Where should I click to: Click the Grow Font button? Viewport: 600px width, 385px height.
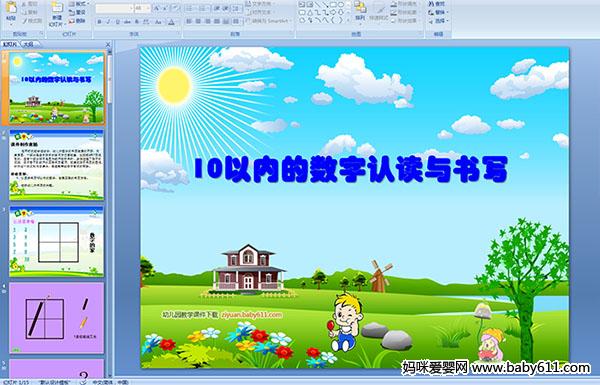pyautogui.click(x=156, y=8)
